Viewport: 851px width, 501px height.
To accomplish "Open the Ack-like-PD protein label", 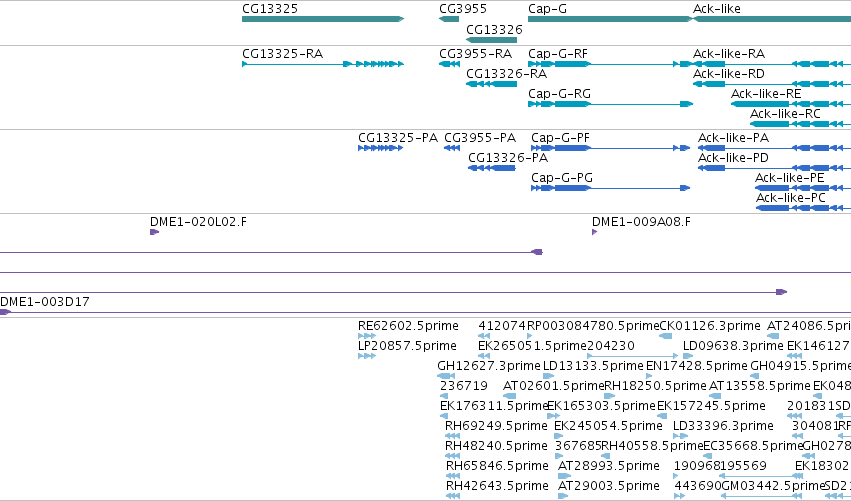I will tap(733, 158).
